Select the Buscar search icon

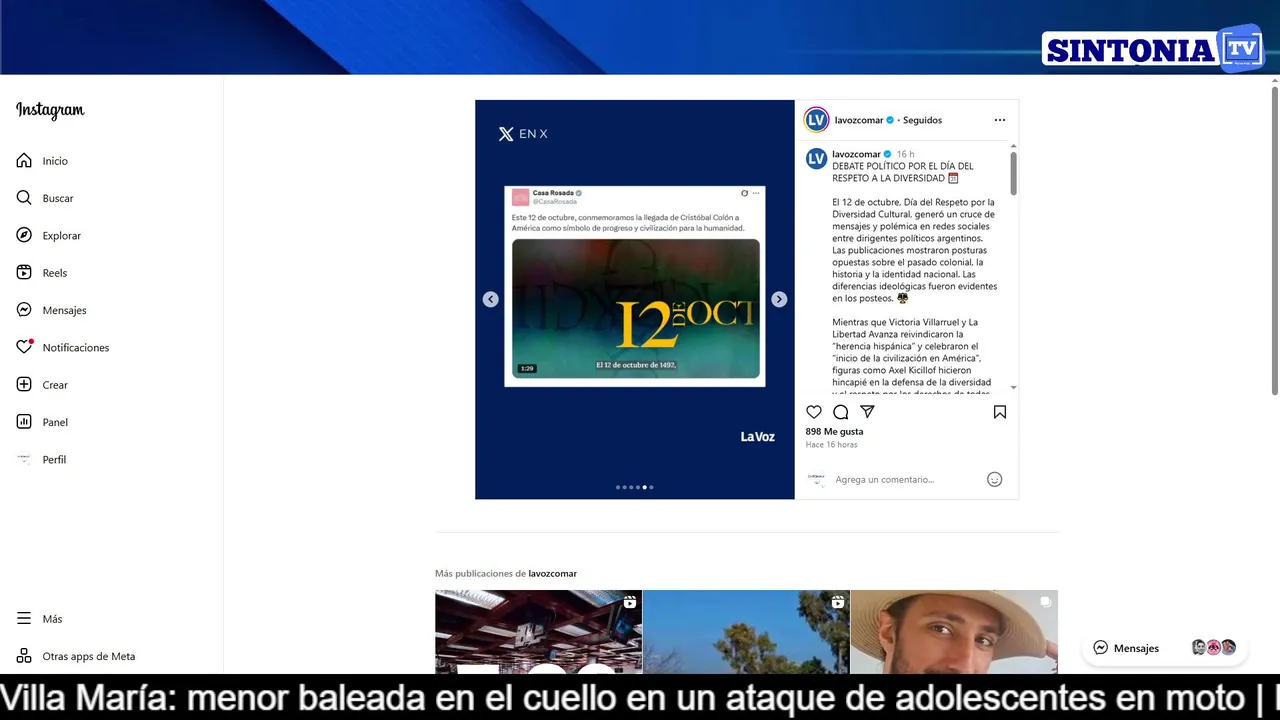tap(24, 198)
